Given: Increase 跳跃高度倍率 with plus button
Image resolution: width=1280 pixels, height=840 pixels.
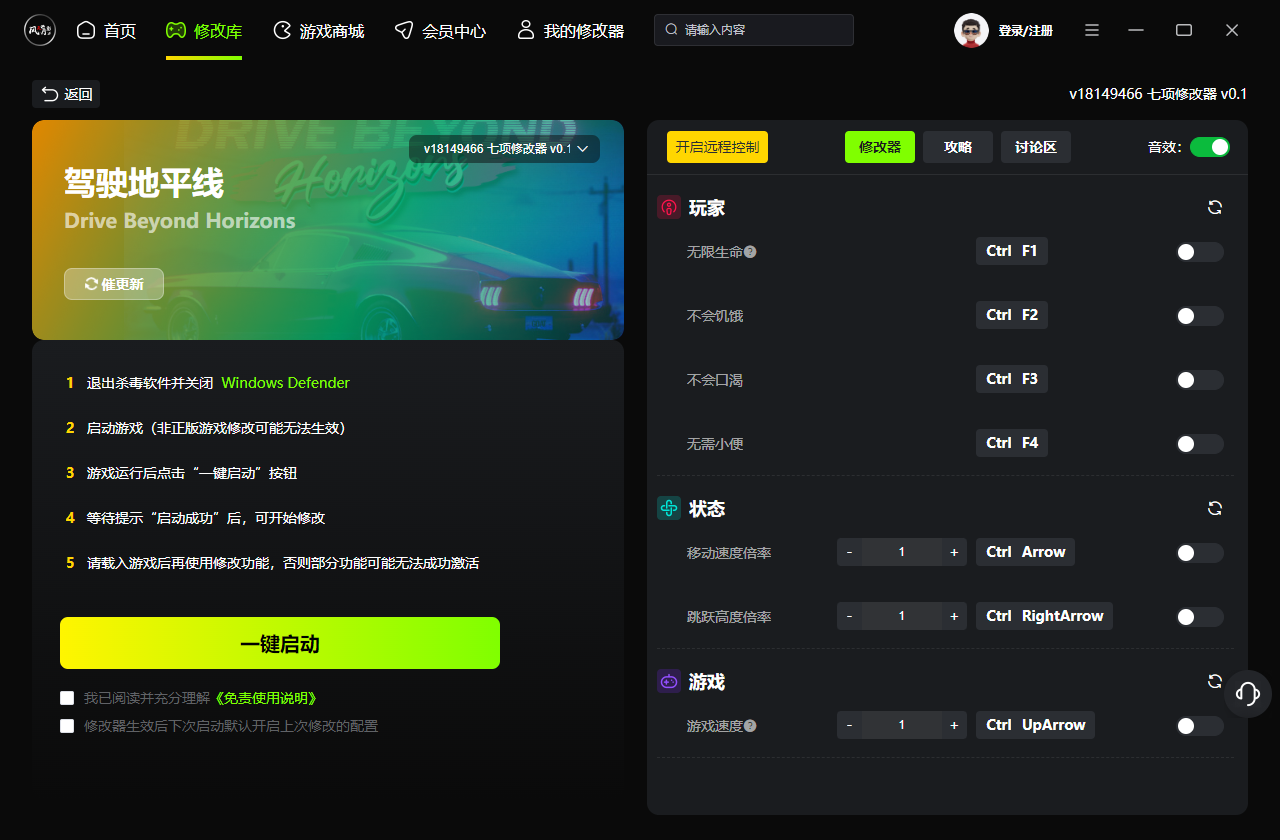Looking at the screenshot, I should point(954,616).
